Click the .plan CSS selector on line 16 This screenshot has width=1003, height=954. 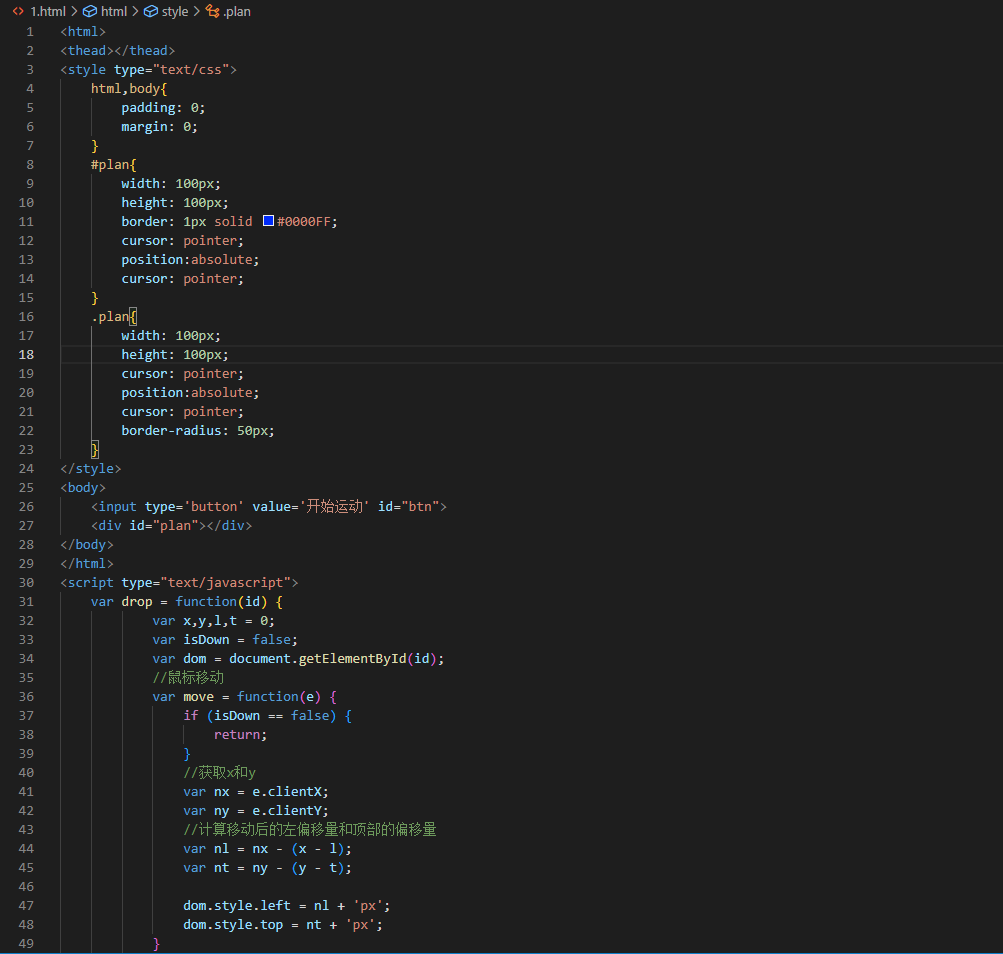[x=110, y=316]
